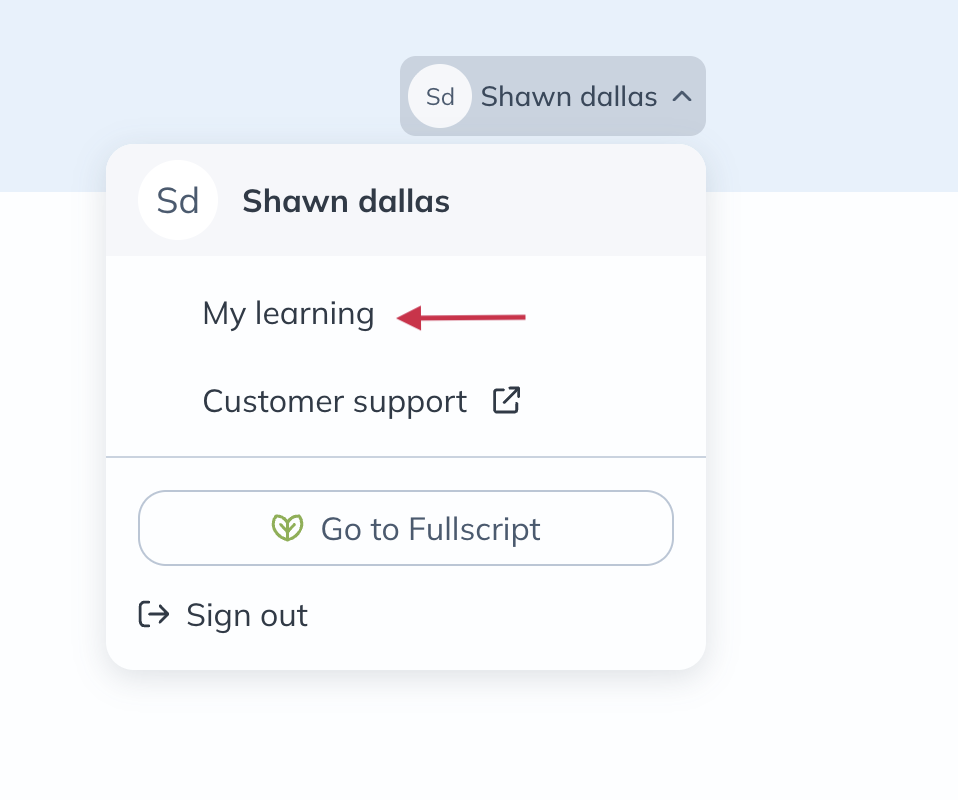Click the large Sd avatar in menu header

click(178, 201)
